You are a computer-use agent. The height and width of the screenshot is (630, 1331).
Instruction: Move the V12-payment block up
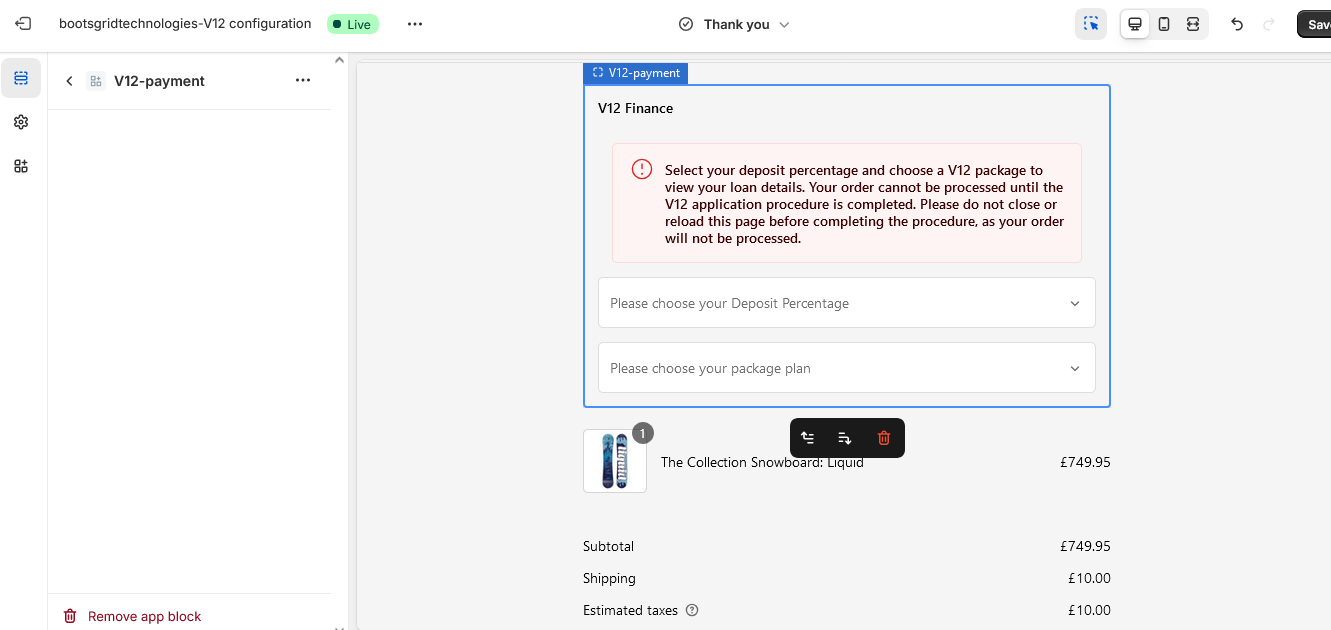click(808, 438)
